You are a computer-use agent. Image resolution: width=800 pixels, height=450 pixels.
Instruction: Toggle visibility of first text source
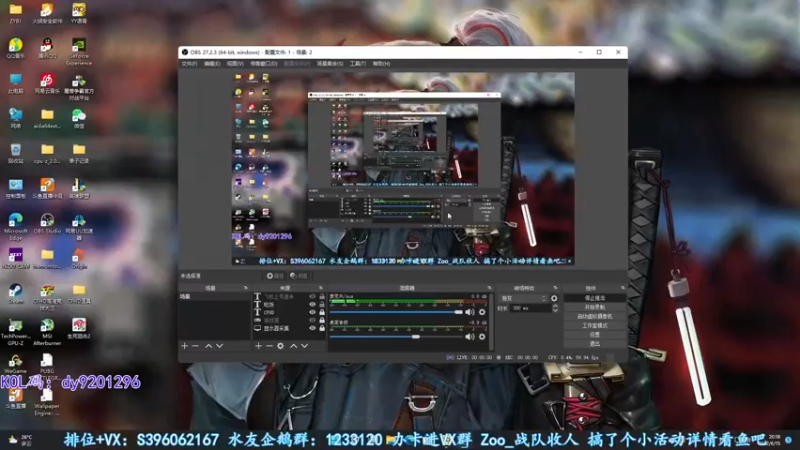click(312, 296)
